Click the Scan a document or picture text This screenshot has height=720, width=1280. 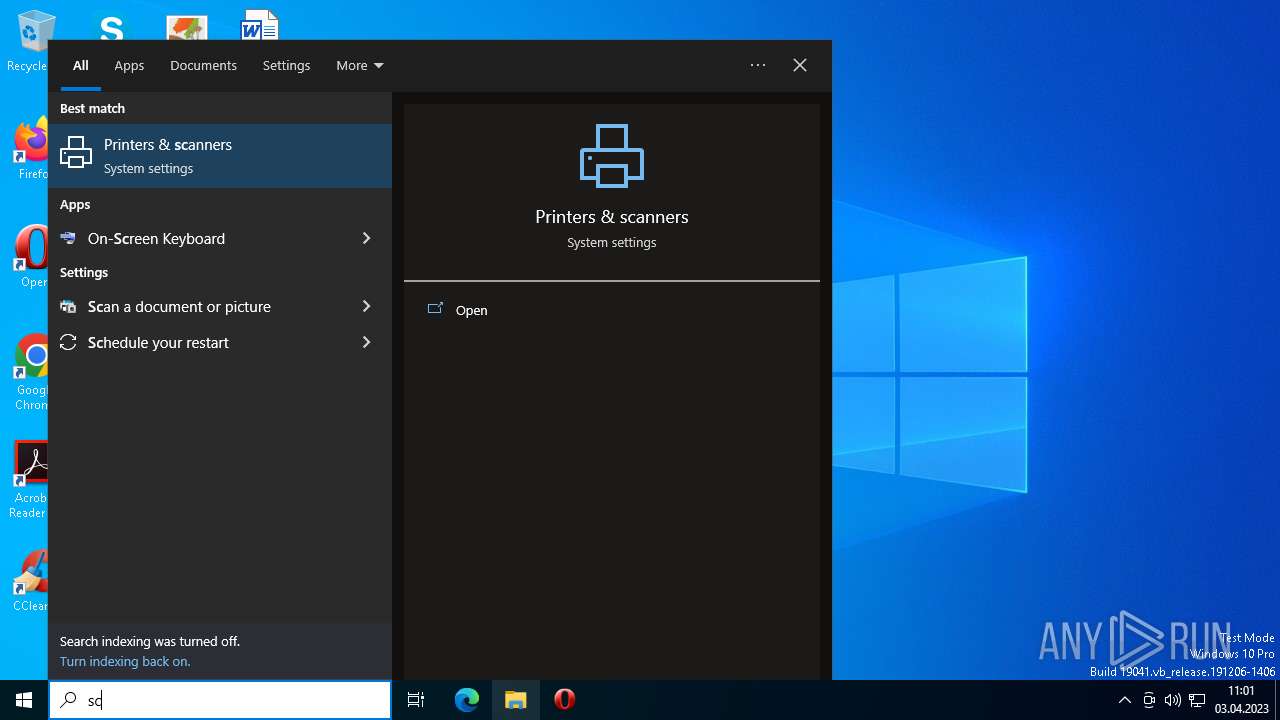[x=179, y=306]
